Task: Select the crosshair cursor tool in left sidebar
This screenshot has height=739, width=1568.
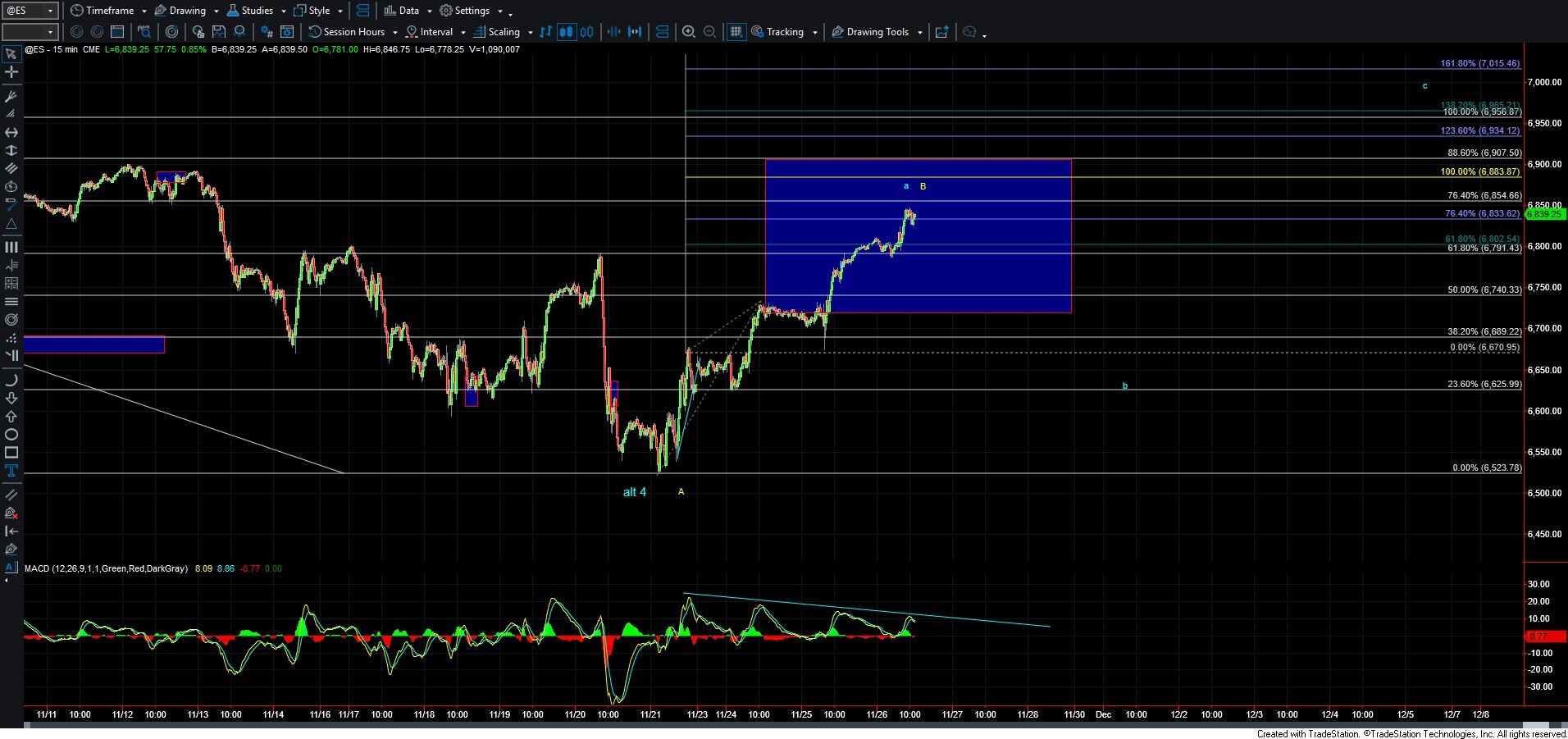Action: [x=11, y=72]
